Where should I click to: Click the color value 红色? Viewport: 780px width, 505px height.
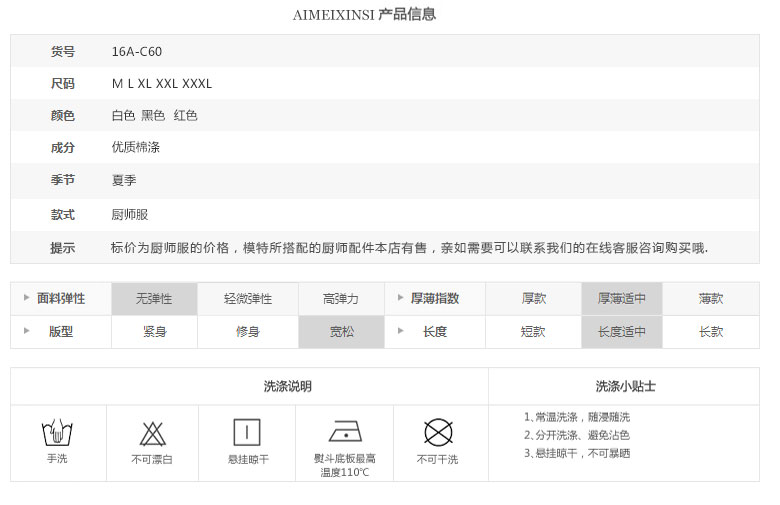pos(186,115)
